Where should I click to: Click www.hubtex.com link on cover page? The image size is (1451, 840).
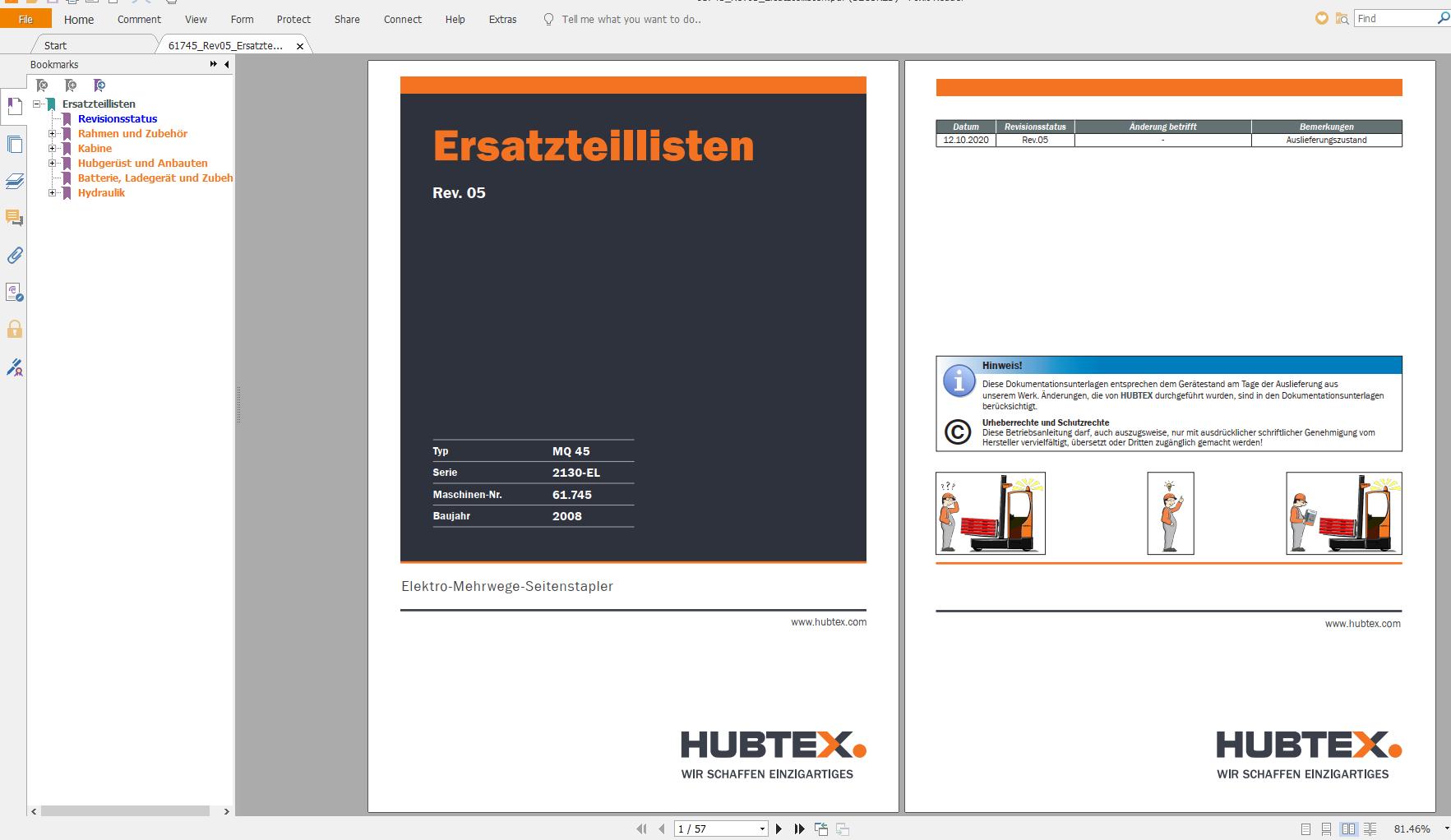pyautogui.click(x=829, y=622)
